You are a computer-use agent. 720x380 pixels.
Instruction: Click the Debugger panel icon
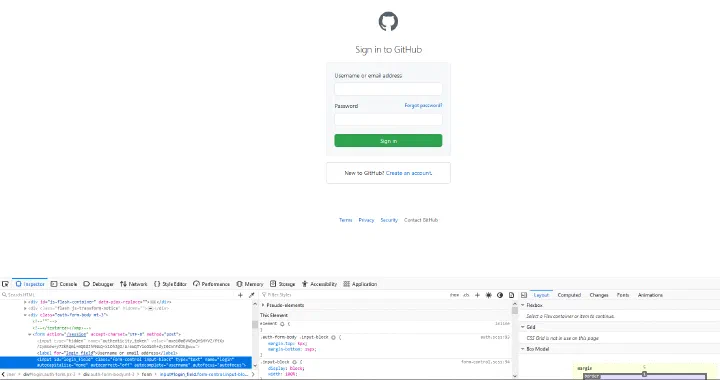[86, 284]
